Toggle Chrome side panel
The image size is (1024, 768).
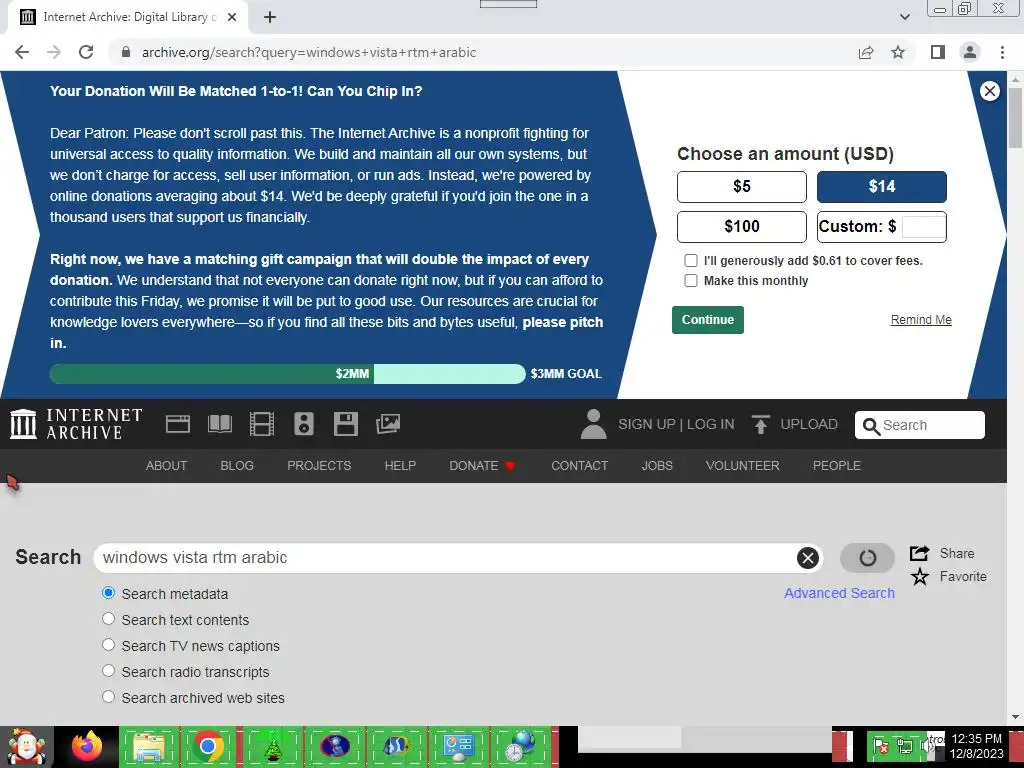tap(938, 52)
